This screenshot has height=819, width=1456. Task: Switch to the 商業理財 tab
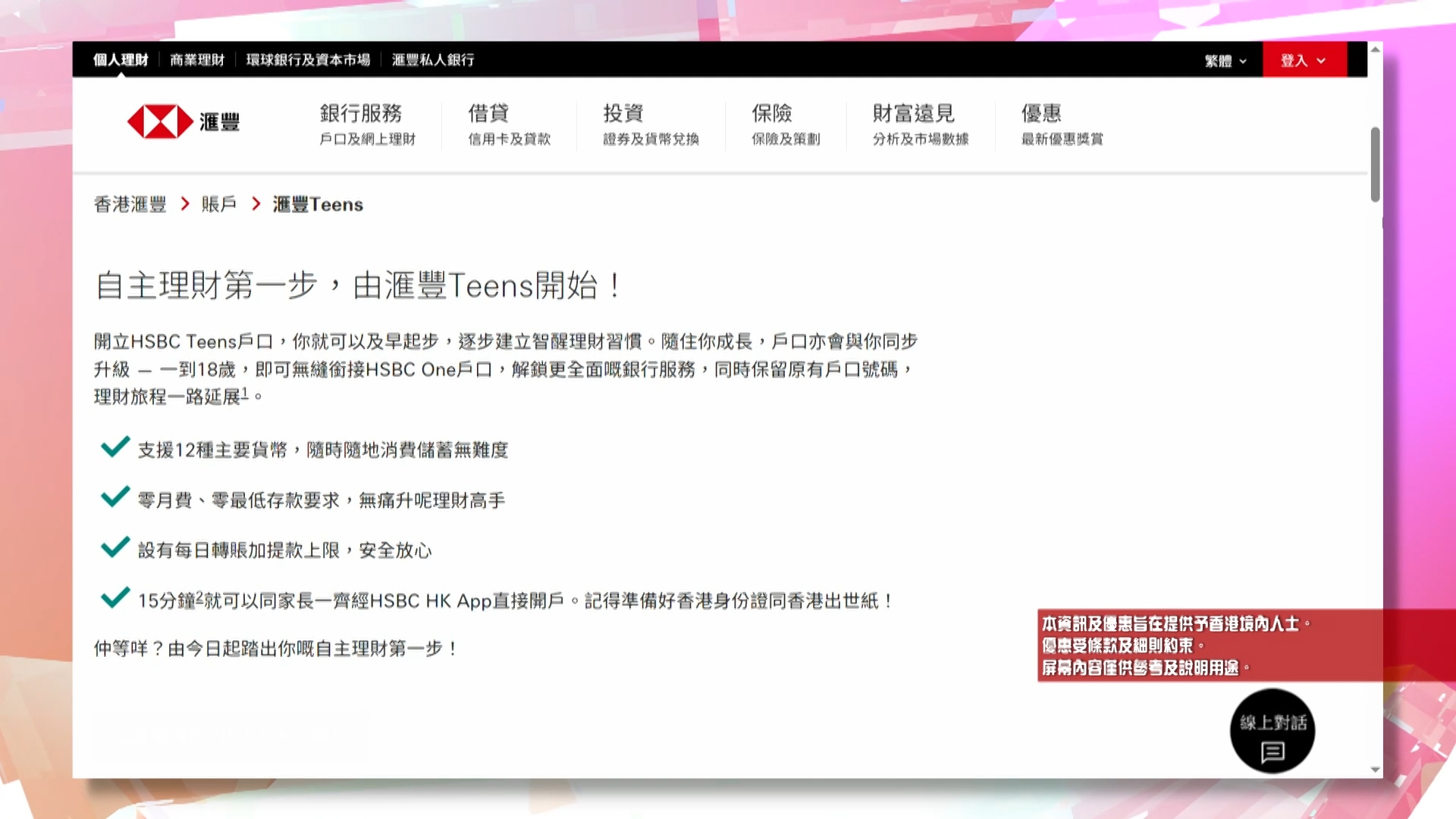(199, 59)
